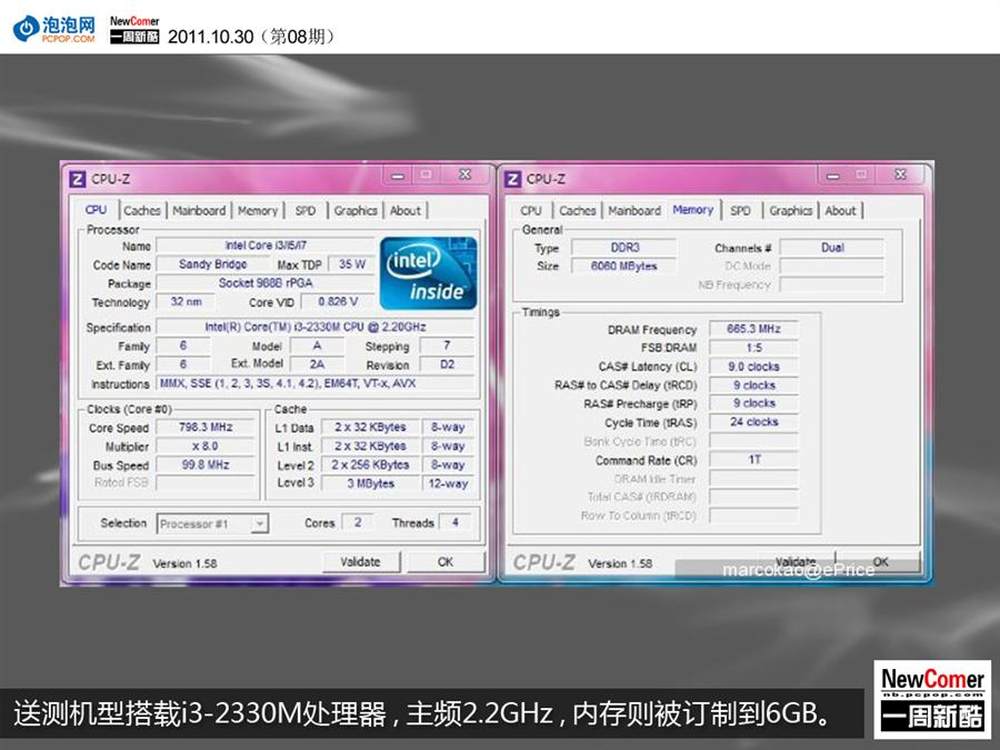
Task: Click the Threads value 4
Action: pyautogui.click(x=455, y=522)
